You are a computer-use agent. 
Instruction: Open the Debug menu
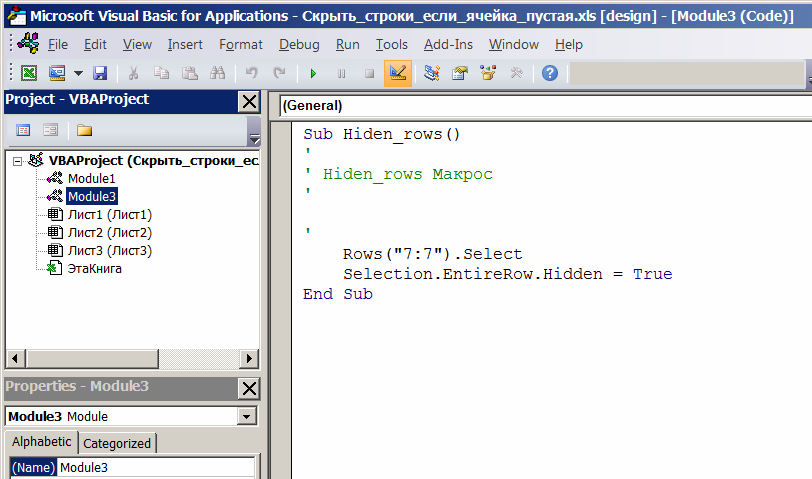299,45
